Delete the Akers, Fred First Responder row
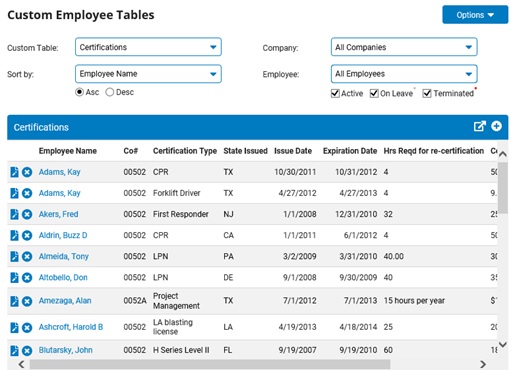Viewport: 515px width, 370px height. (27, 214)
